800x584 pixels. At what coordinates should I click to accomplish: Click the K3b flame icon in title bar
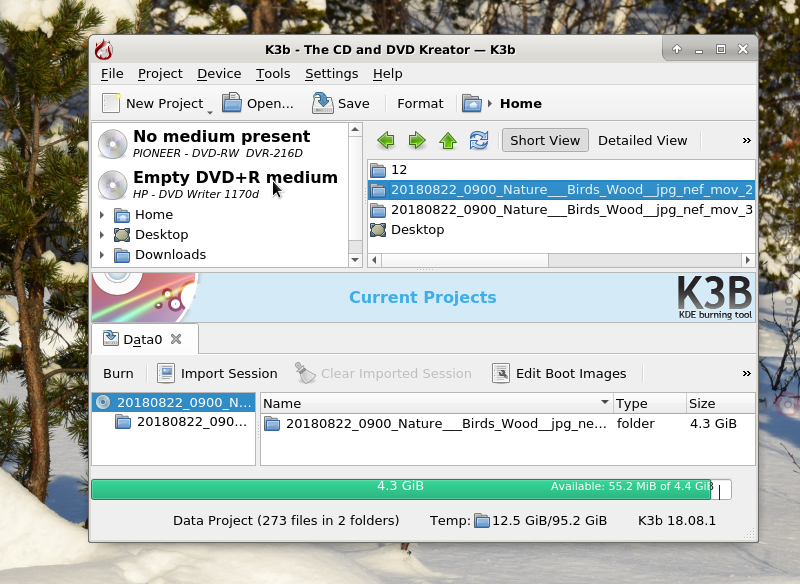[x=104, y=49]
